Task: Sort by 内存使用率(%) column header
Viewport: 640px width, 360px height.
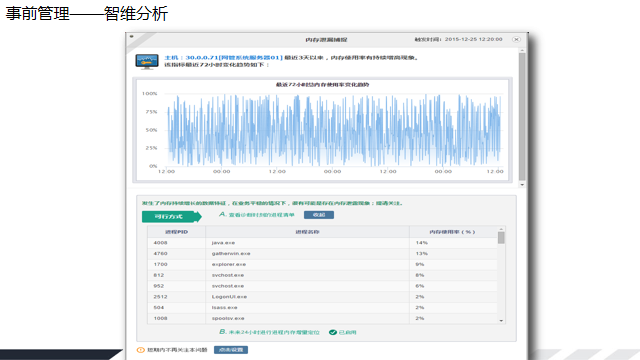Action: pos(452,232)
